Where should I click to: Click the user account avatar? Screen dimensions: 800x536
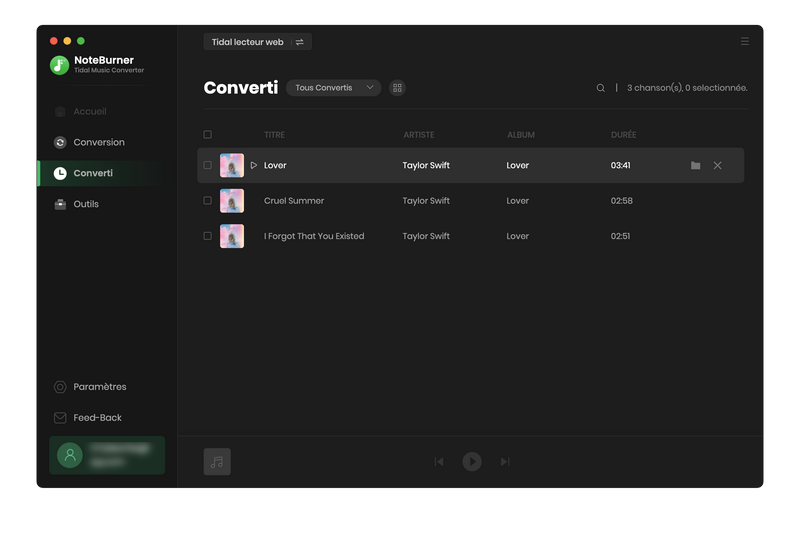[x=70, y=455]
